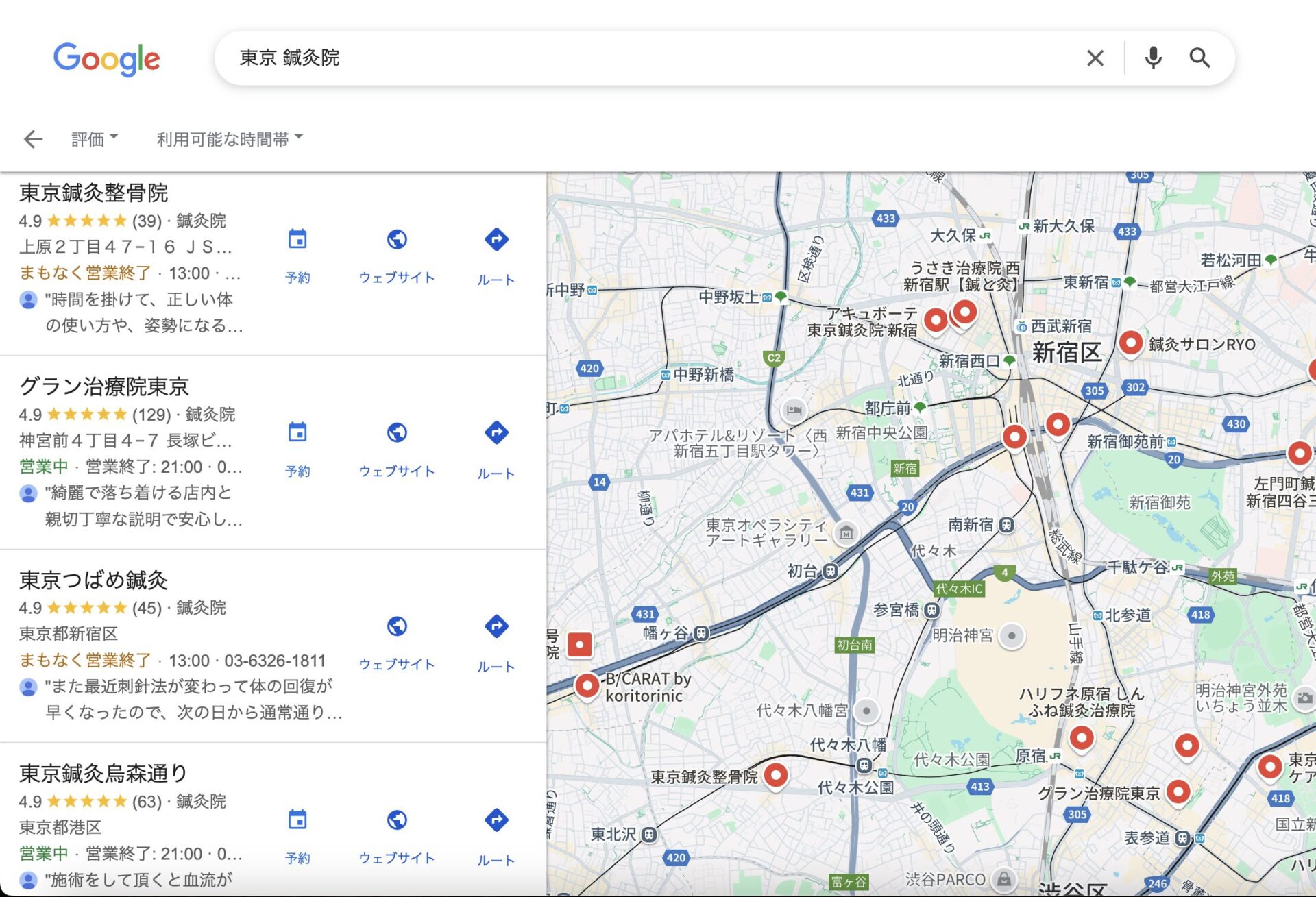1316x897 pixels.
Task: Click the square red pin above B/CARAT
Action: click(x=580, y=645)
